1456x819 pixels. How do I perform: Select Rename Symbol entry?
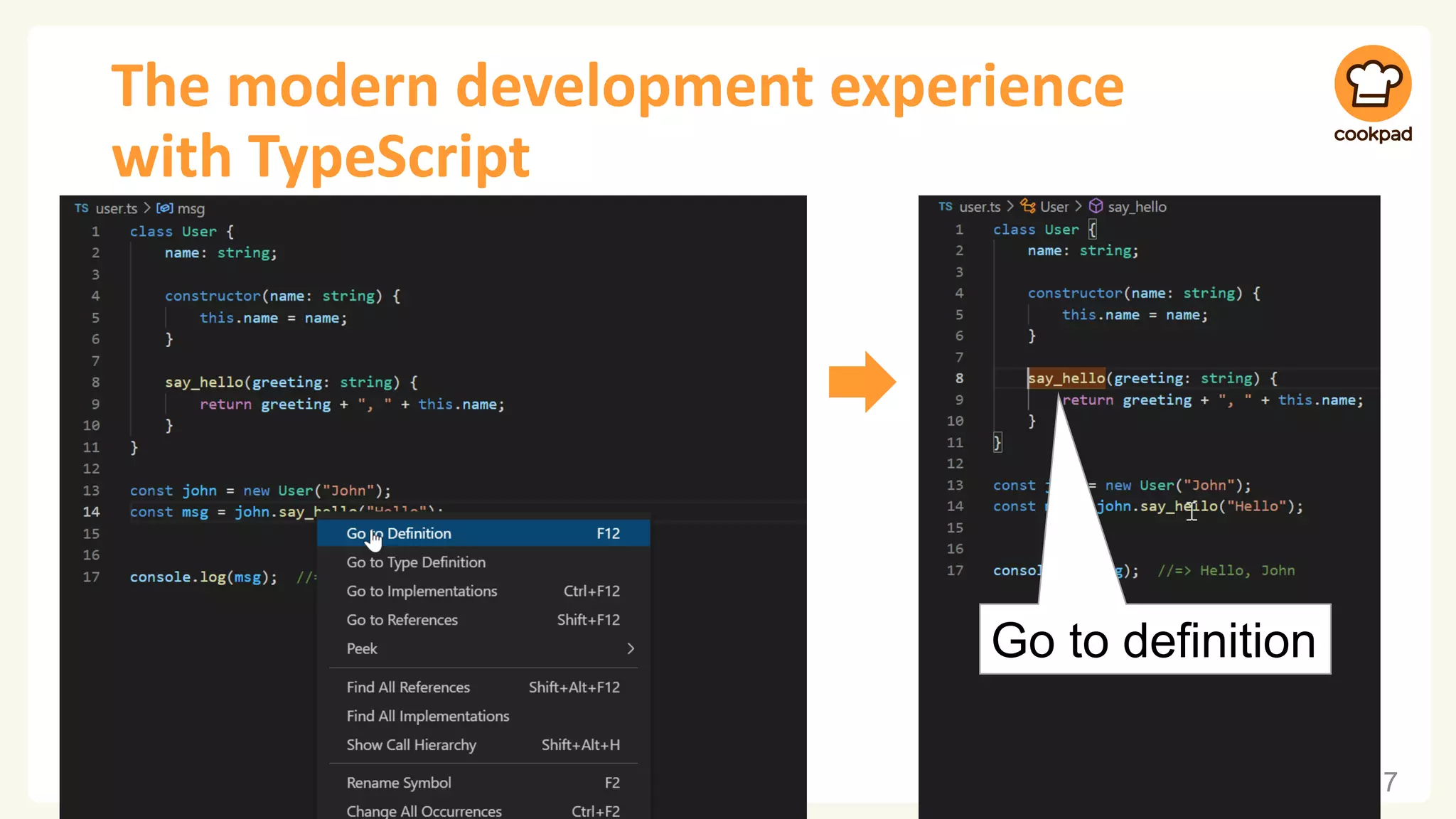483,783
